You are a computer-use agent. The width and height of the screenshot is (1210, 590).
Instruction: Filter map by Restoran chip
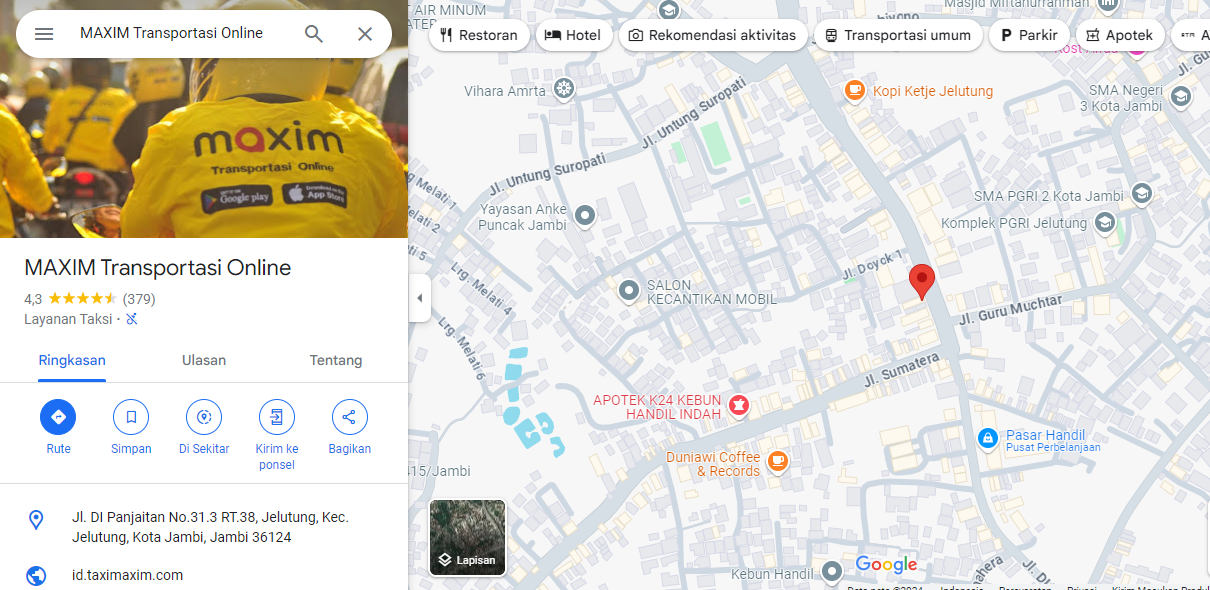480,35
